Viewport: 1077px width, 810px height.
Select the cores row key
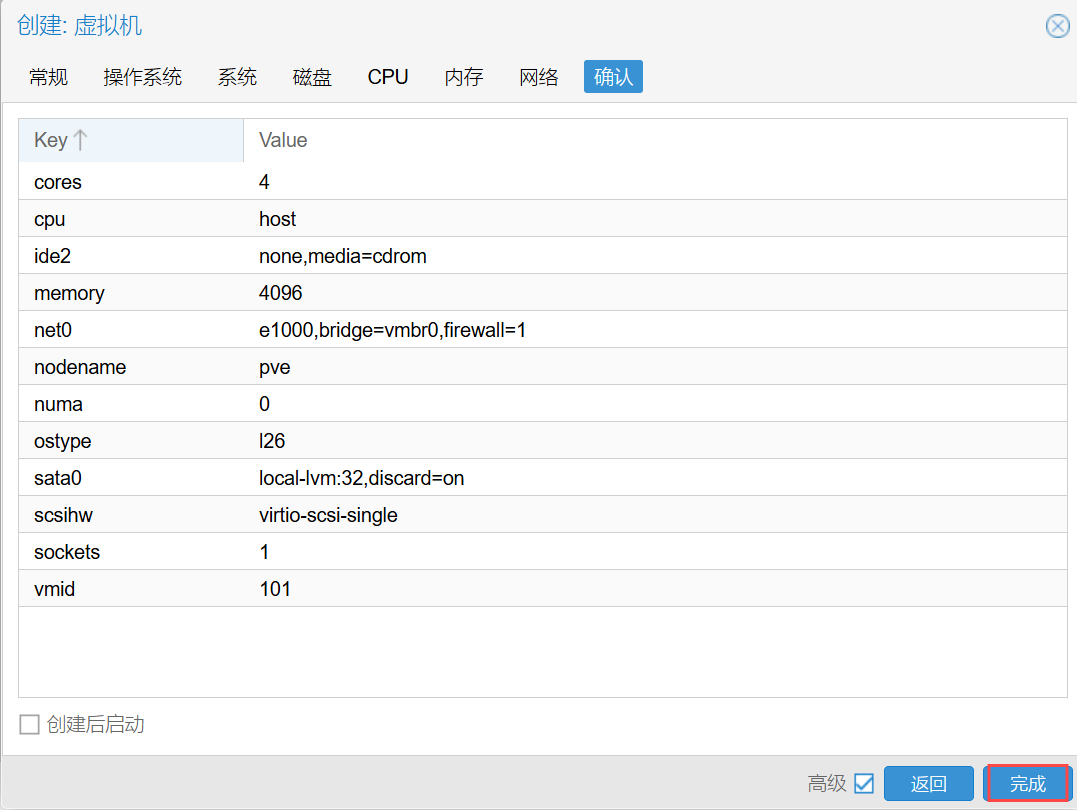(x=58, y=182)
